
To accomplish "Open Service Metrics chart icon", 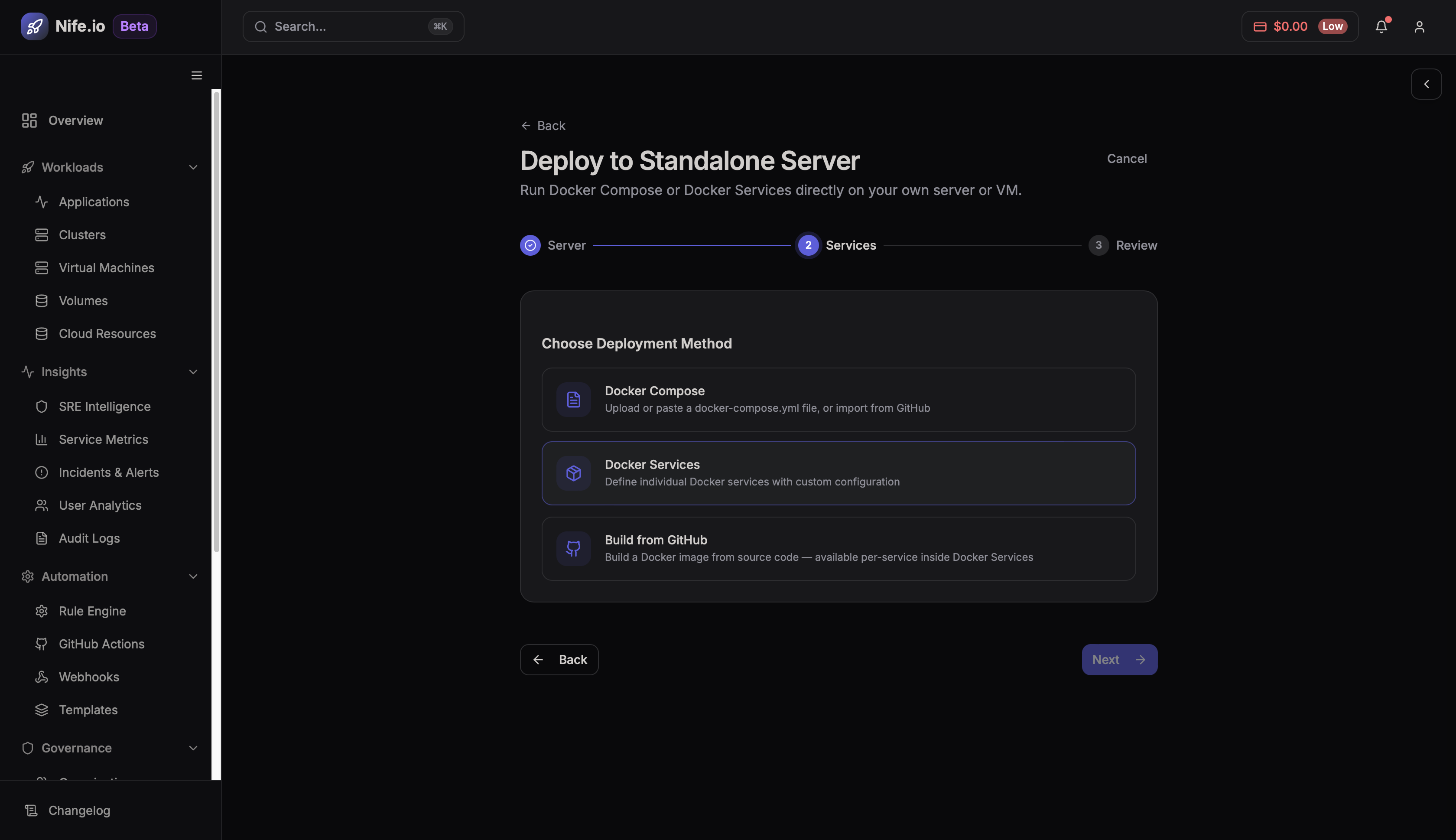I will (42, 439).
